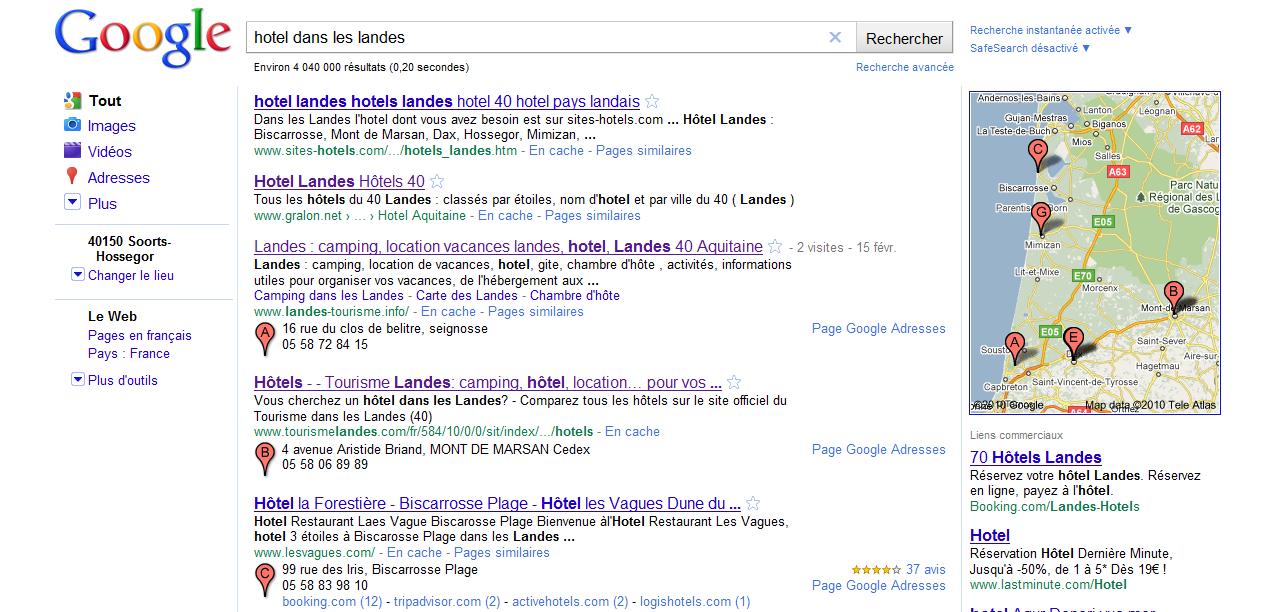Select the Tout search category
The height and width of the screenshot is (612, 1263).
tap(104, 101)
